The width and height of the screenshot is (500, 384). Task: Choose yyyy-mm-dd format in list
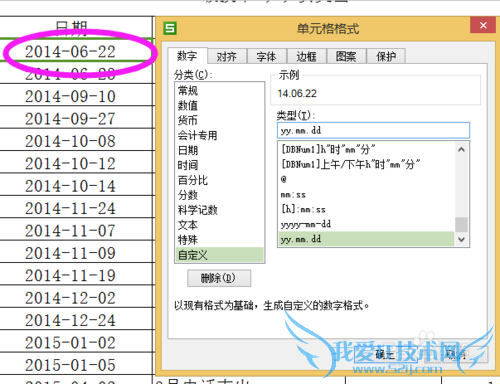(x=366, y=224)
